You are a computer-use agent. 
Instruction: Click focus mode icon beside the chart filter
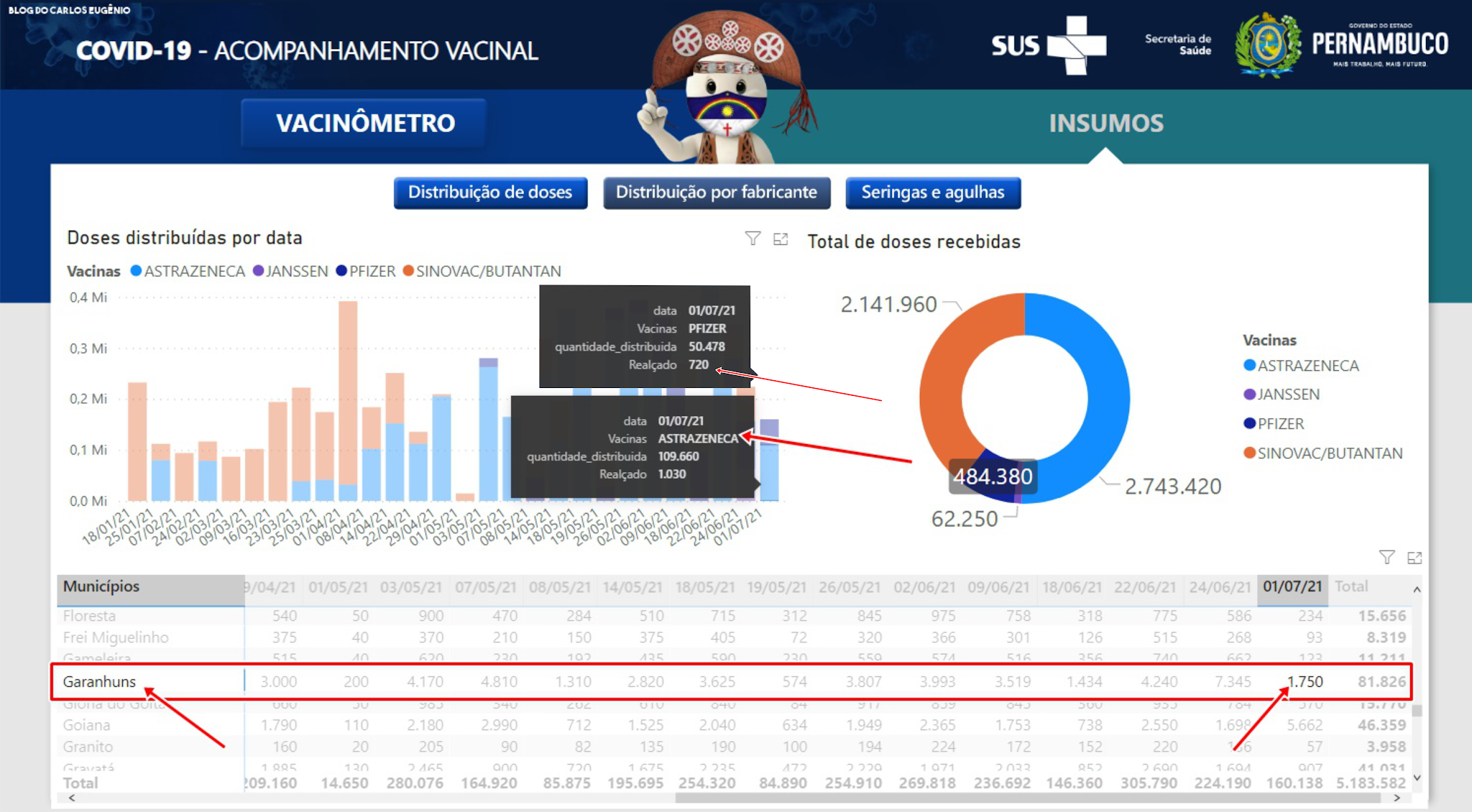coord(781,239)
